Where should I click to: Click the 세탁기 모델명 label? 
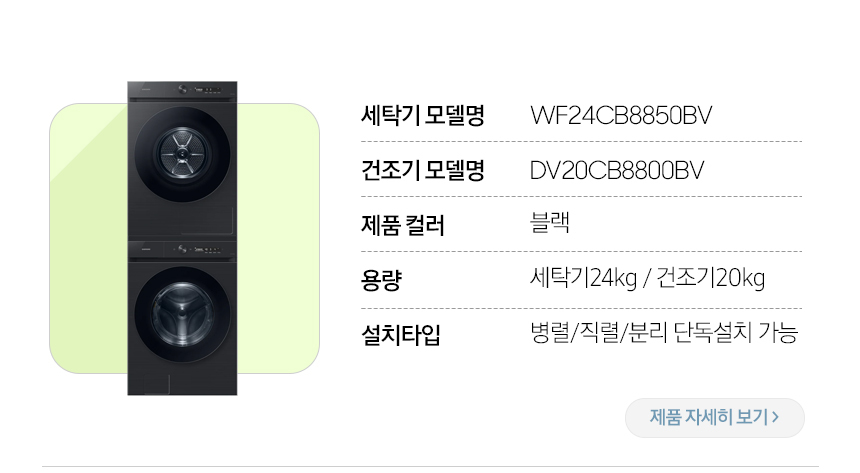423,115
